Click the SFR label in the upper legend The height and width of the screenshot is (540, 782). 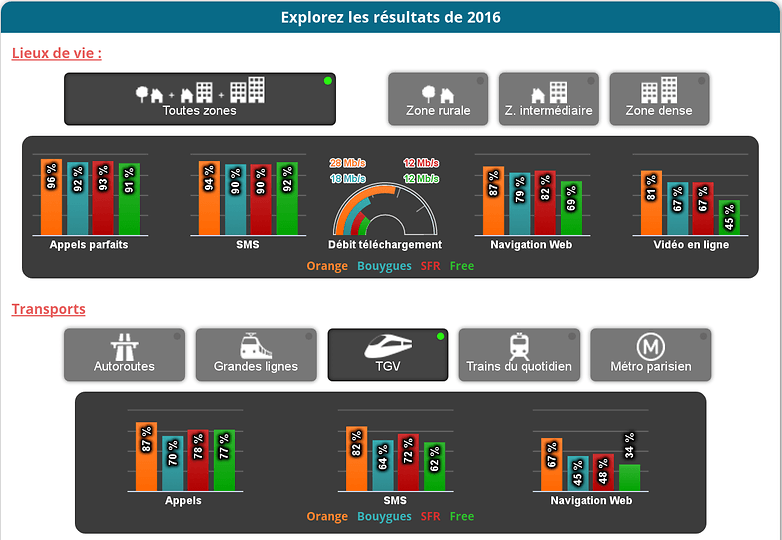(x=430, y=266)
